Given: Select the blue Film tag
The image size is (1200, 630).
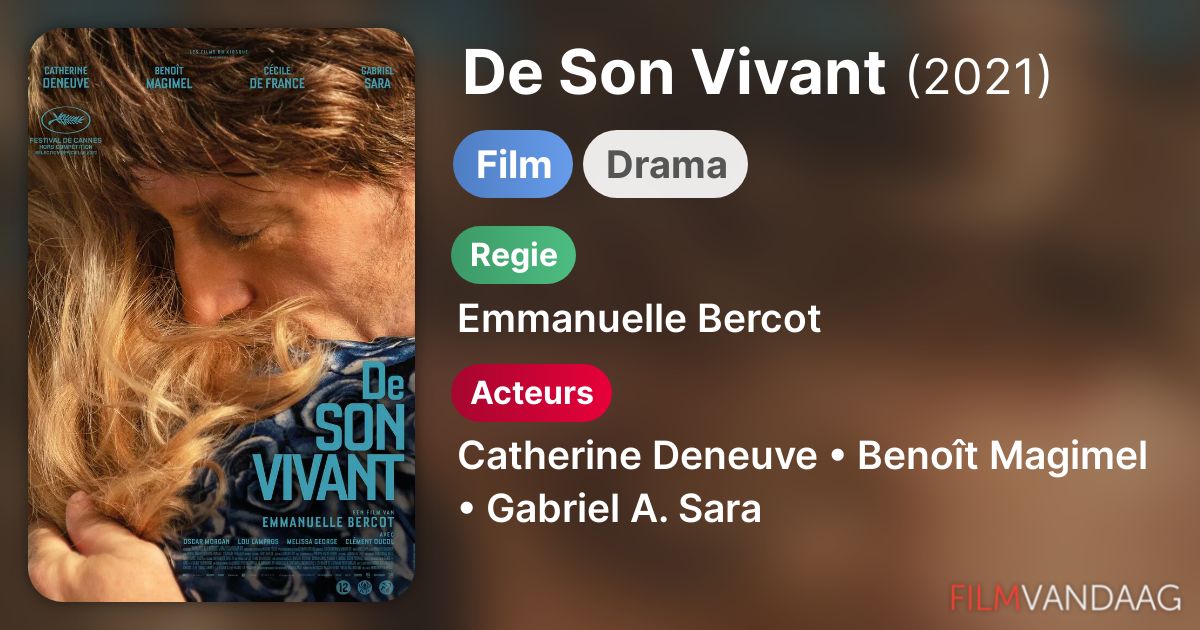Looking at the screenshot, I should [513, 164].
